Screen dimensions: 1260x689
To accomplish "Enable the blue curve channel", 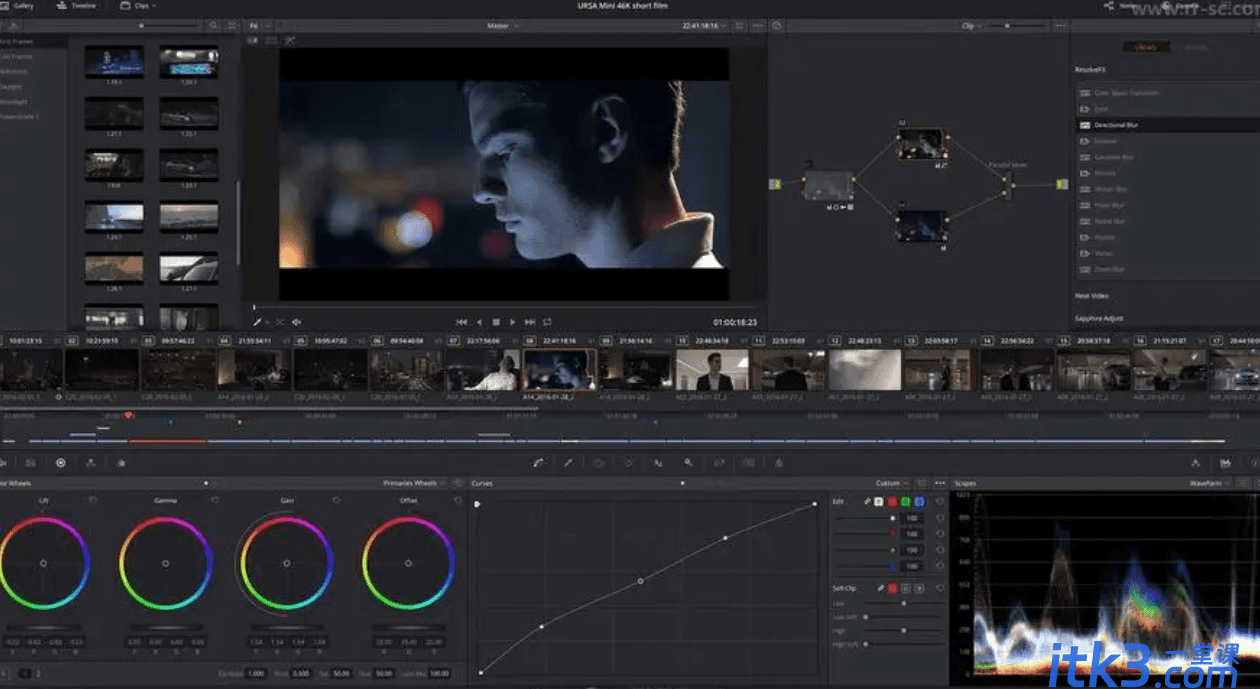I will pyautogui.click(x=918, y=501).
